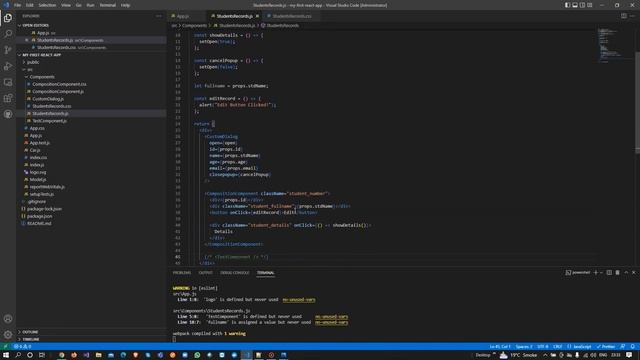This screenshot has width=640, height=360.
Task: Click the notifications bell in status bar
Action: tap(633, 347)
